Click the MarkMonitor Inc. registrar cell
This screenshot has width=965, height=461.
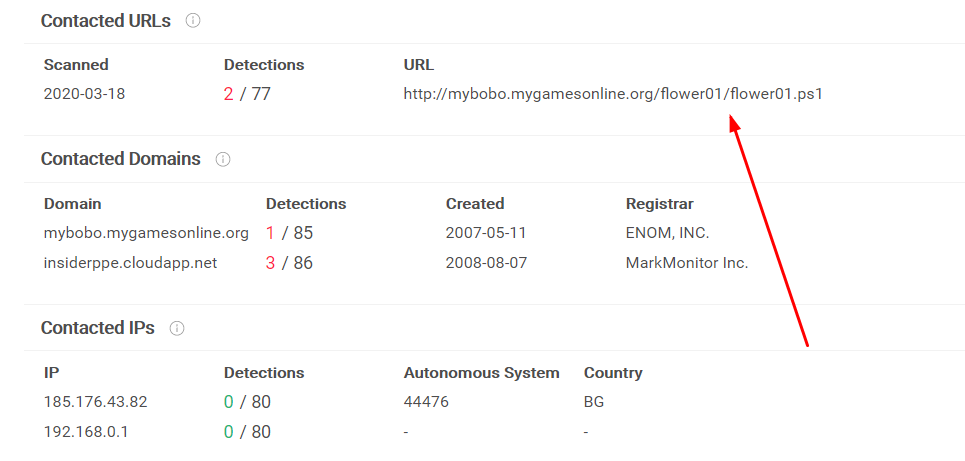point(687,263)
